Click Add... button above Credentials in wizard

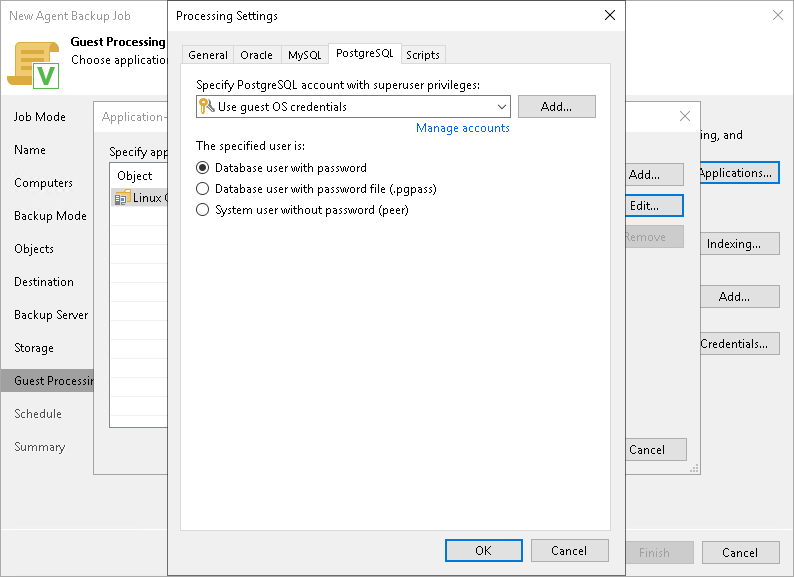click(739, 296)
